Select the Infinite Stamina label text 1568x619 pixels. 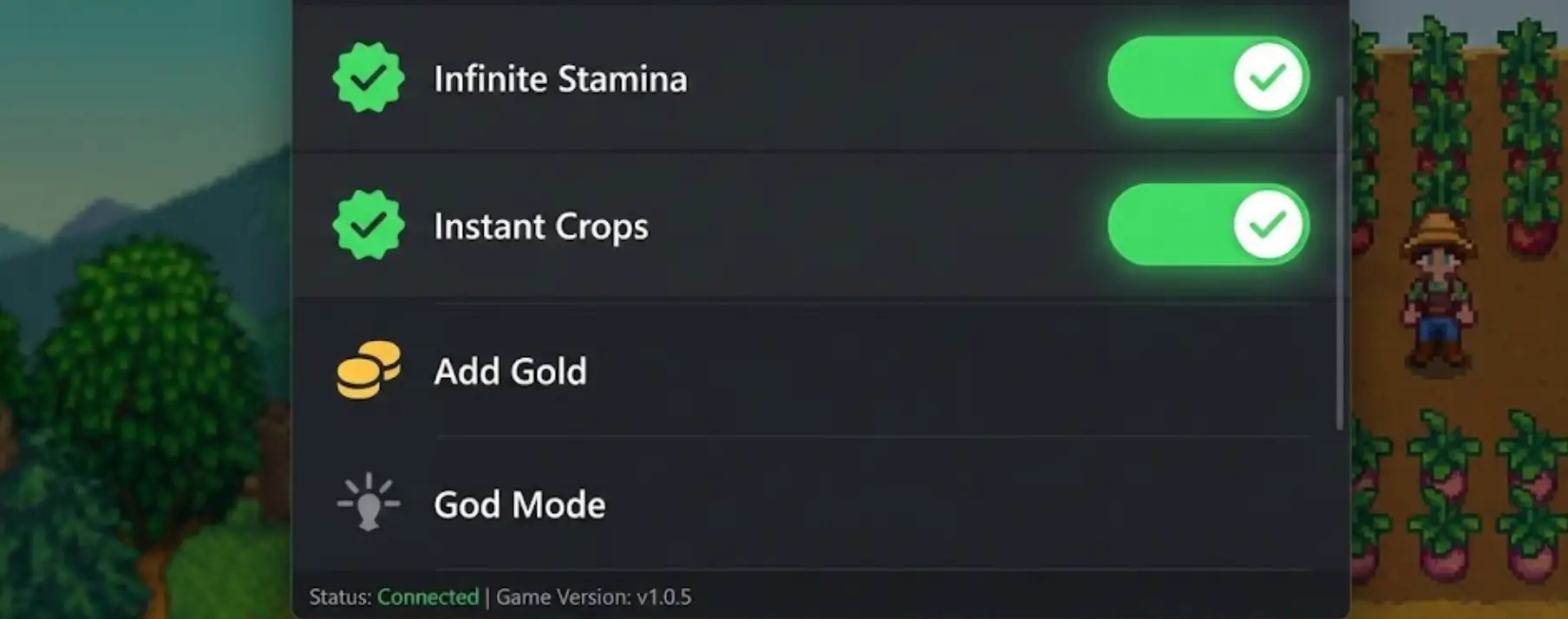tap(561, 79)
